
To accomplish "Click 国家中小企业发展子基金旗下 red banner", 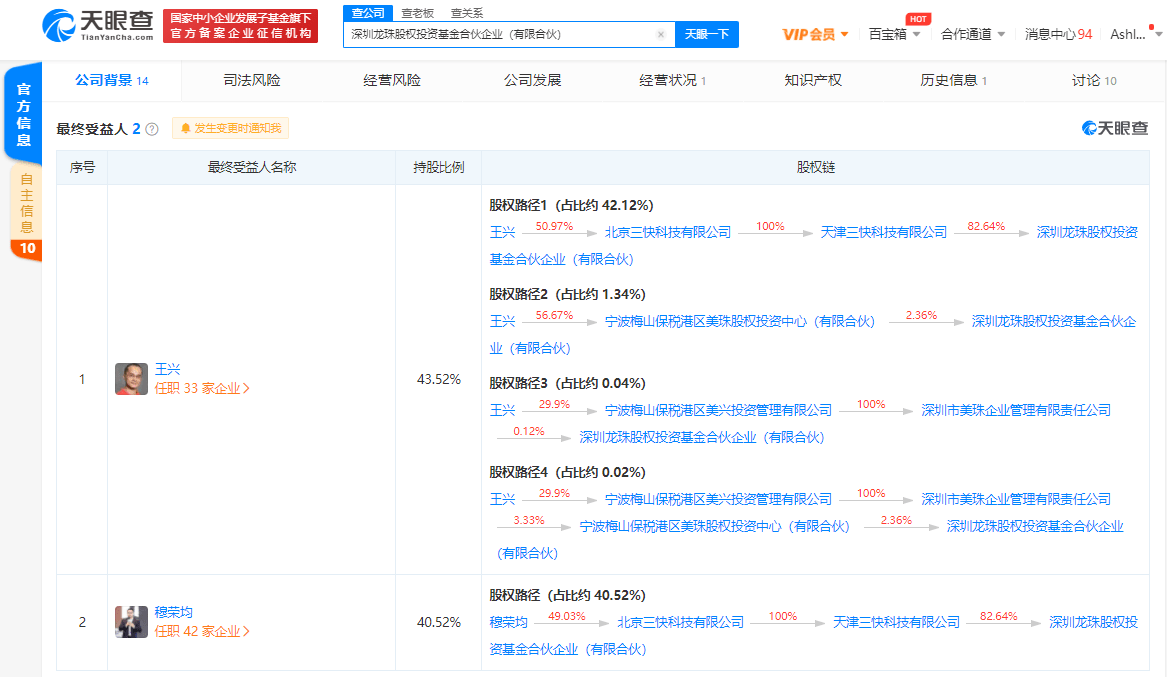I will coord(240,26).
